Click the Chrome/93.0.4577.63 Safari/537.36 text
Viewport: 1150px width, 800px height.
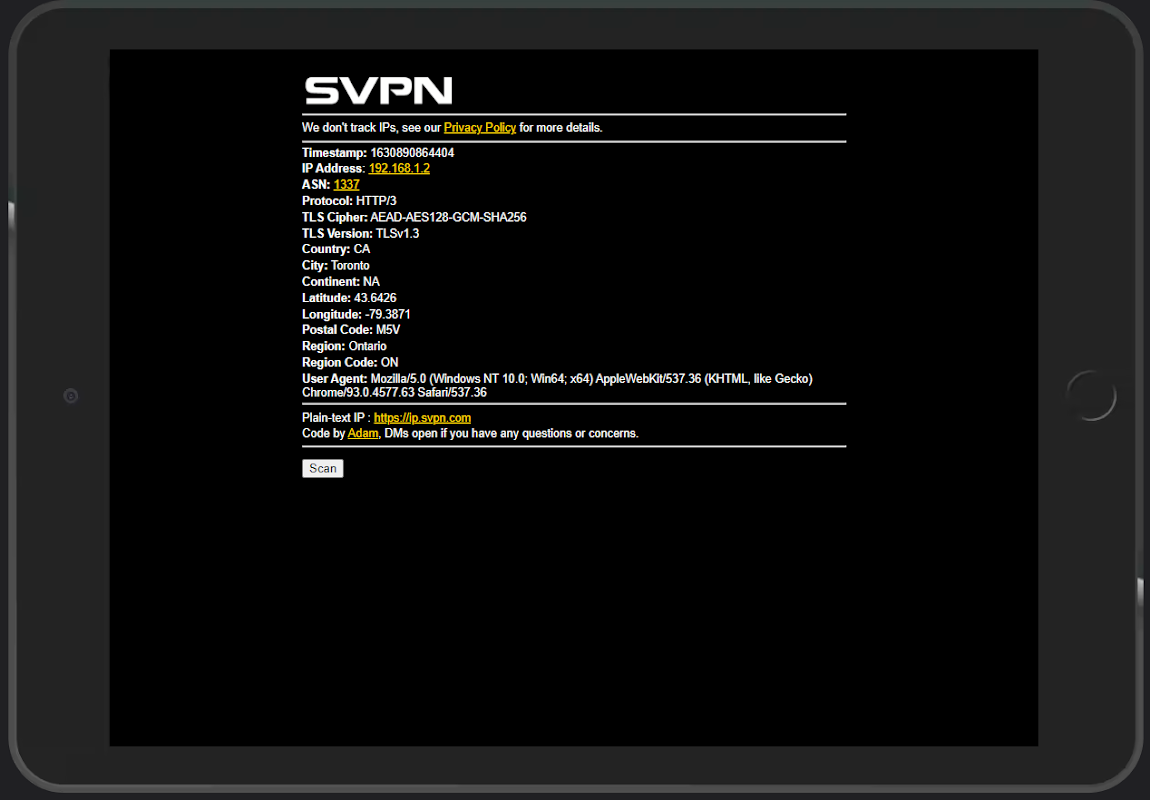pos(395,393)
